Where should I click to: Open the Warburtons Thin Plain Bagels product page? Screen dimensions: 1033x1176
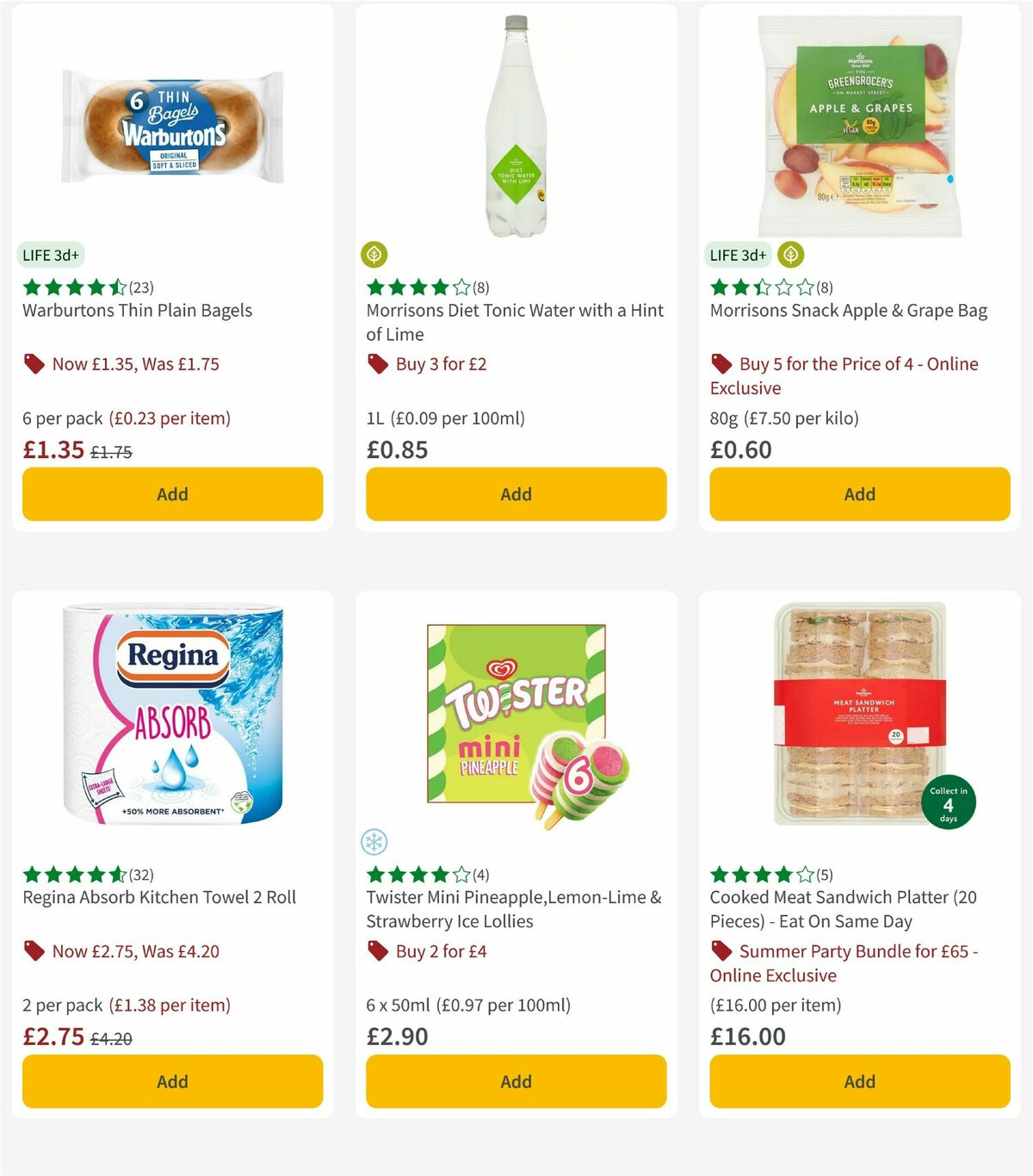136,311
